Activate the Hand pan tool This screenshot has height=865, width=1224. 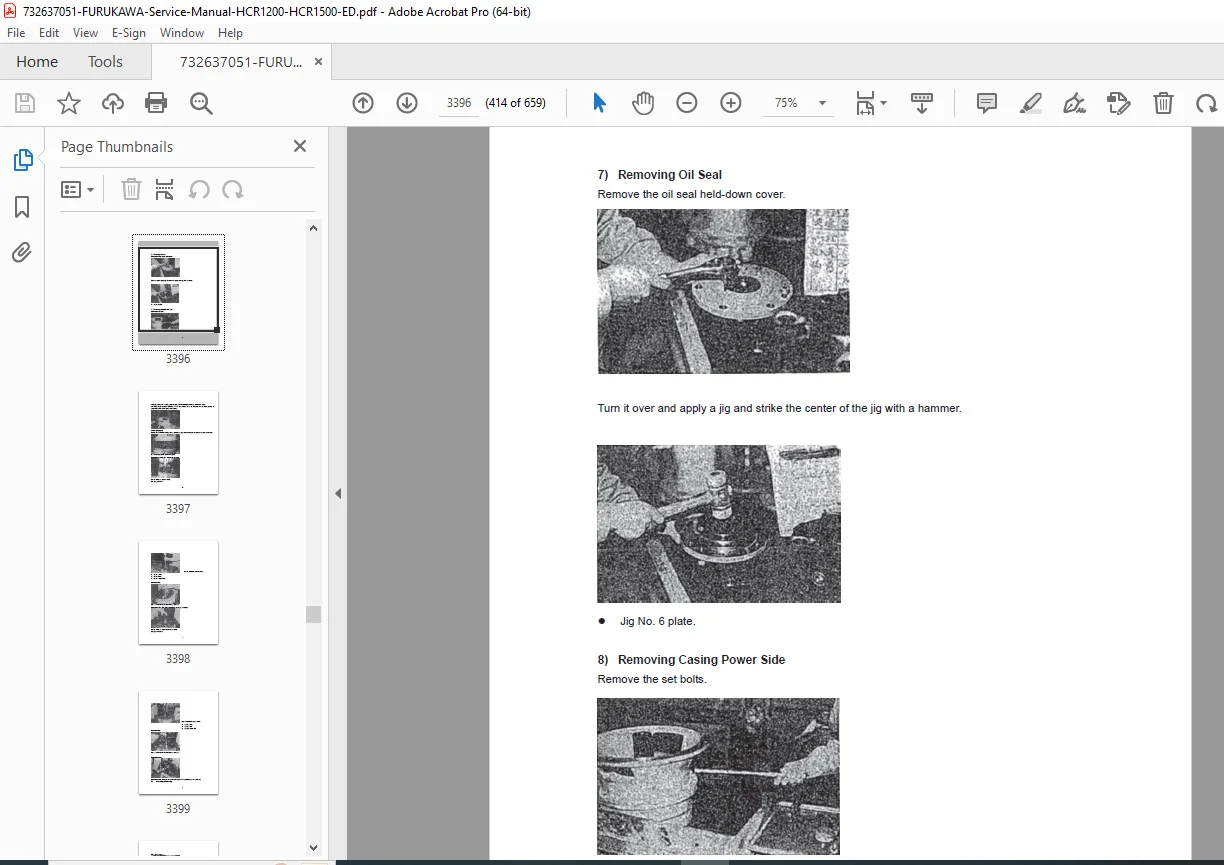click(643, 103)
